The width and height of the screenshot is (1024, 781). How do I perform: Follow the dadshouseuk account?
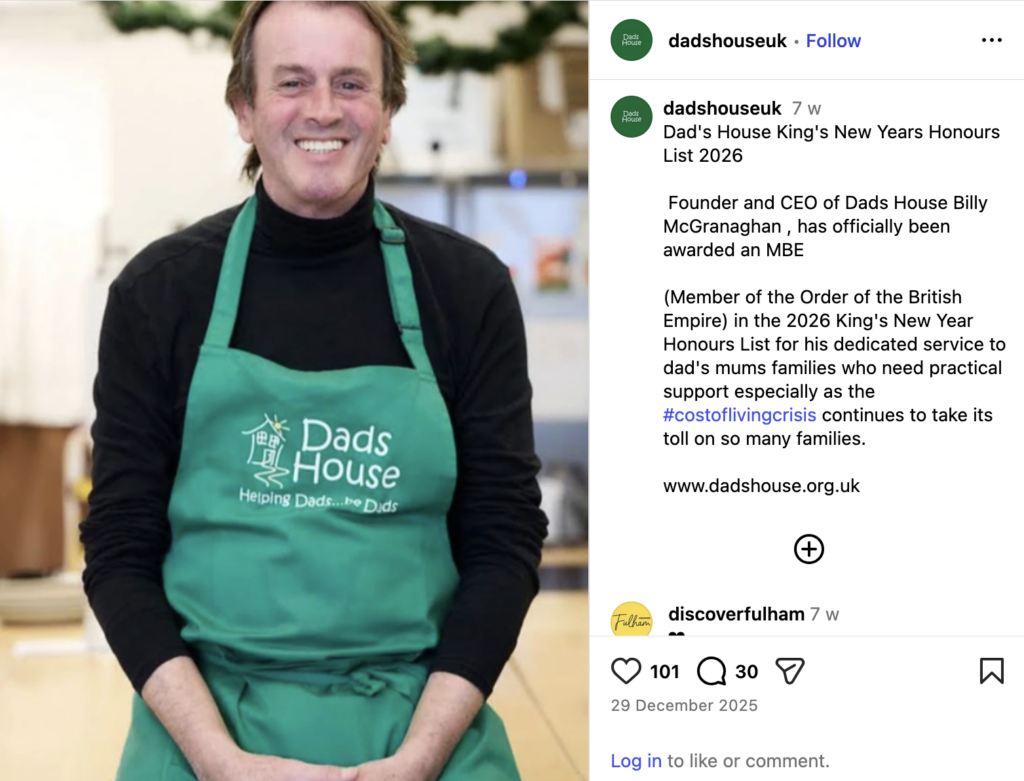pyautogui.click(x=833, y=41)
